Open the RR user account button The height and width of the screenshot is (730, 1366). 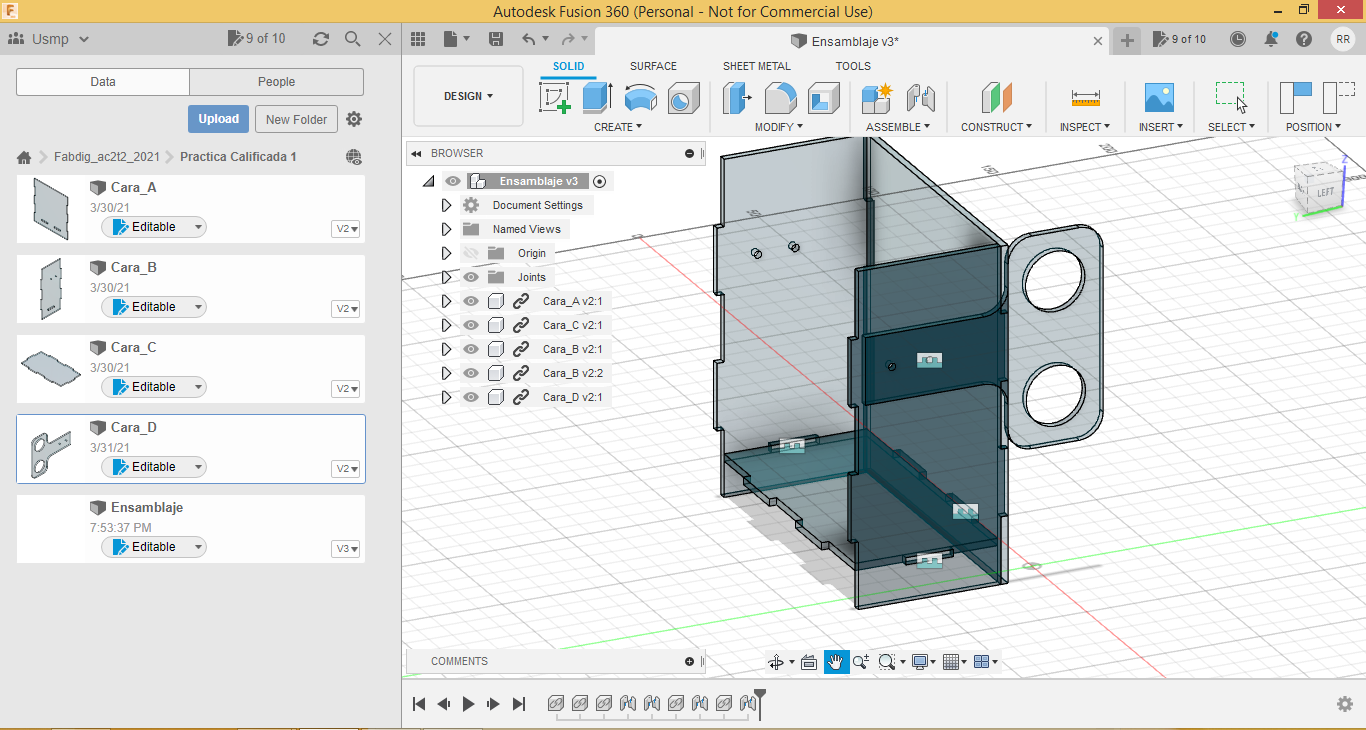(1342, 39)
